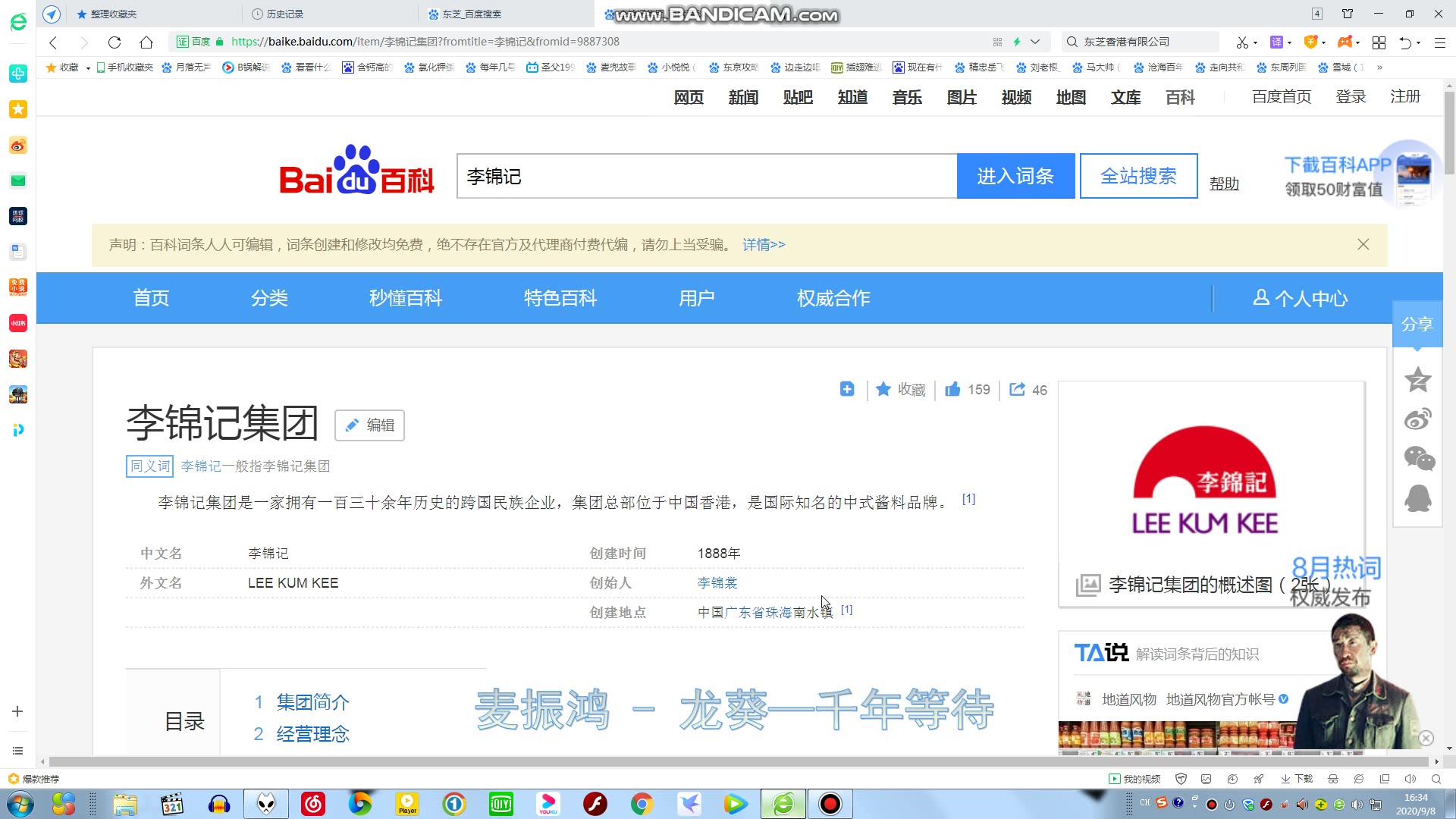The image size is (1456, 819).
Task: Open 集团简介 in table of contents
Action: point(312,702)
